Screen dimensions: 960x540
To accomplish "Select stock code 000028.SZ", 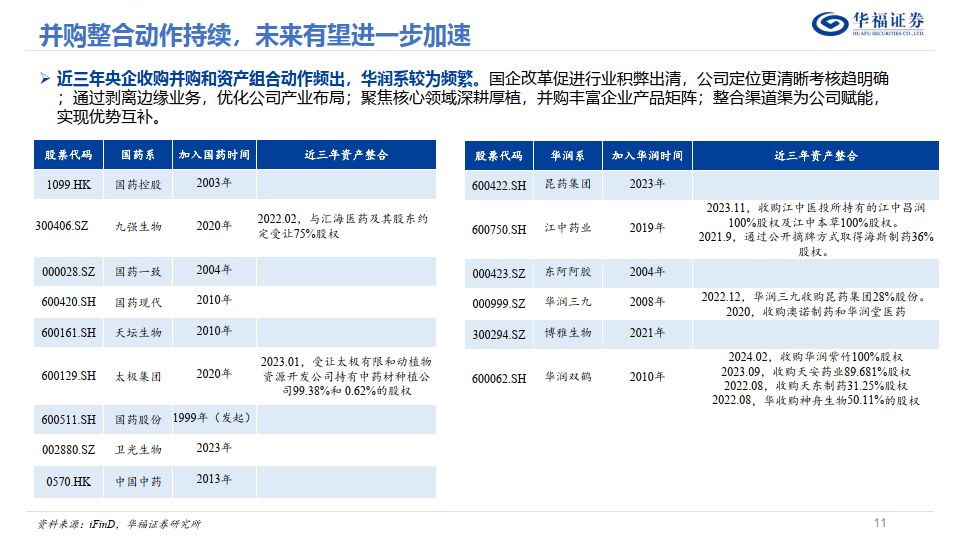I will tap(69, 271).
